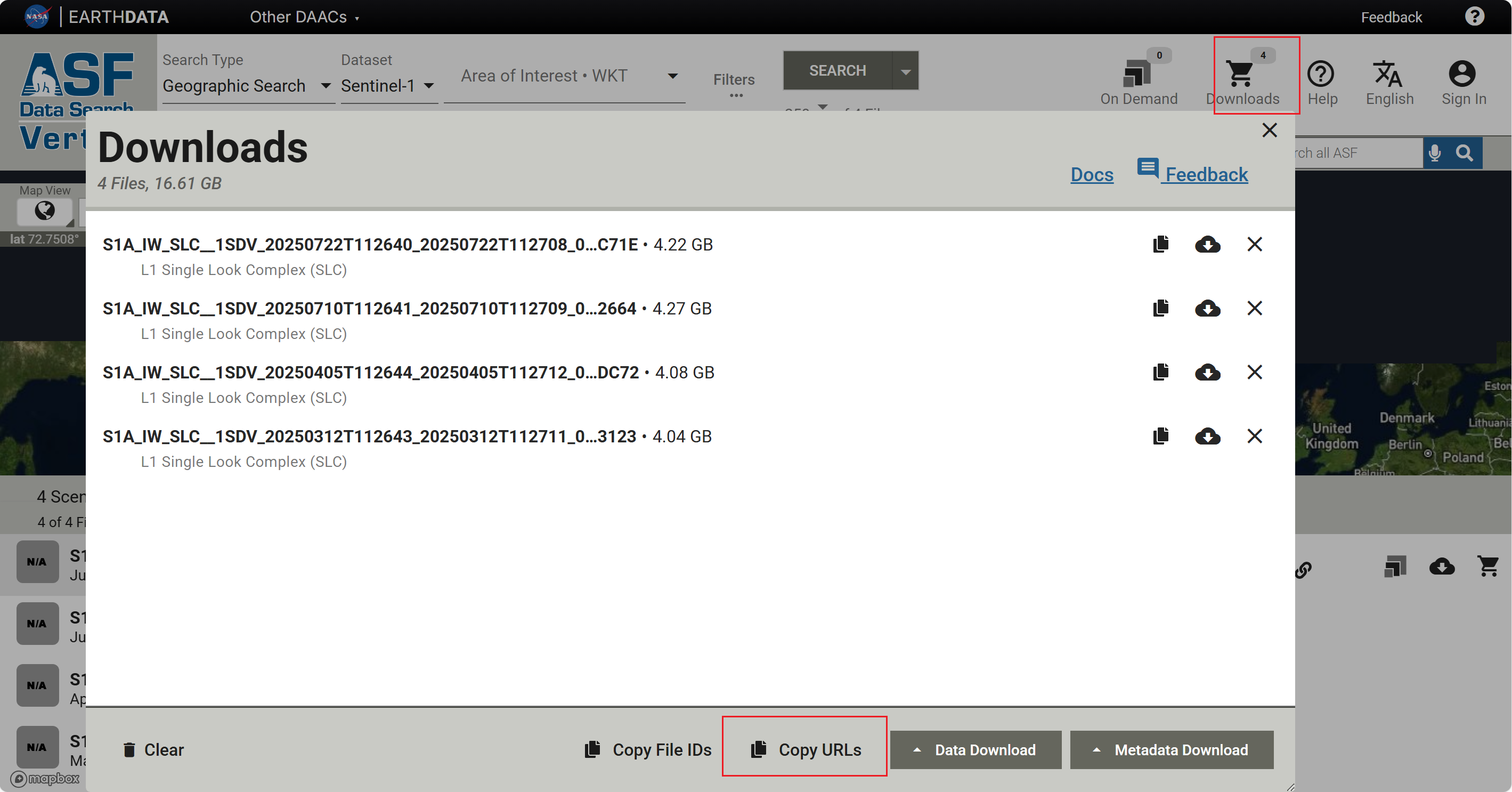Copy file ID of the C71E scene

1160,244
